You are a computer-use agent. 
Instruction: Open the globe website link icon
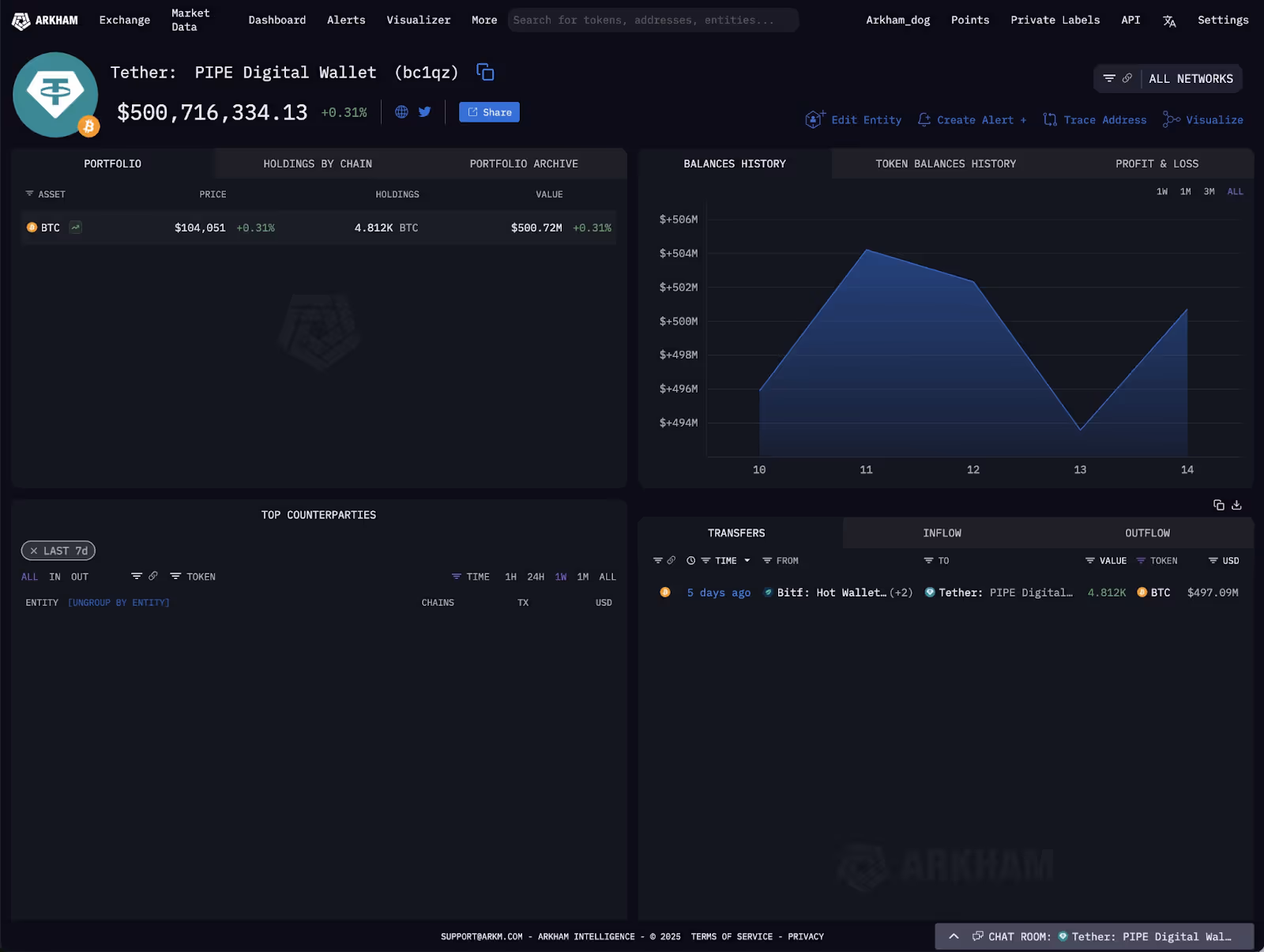[x=401, y=112]
